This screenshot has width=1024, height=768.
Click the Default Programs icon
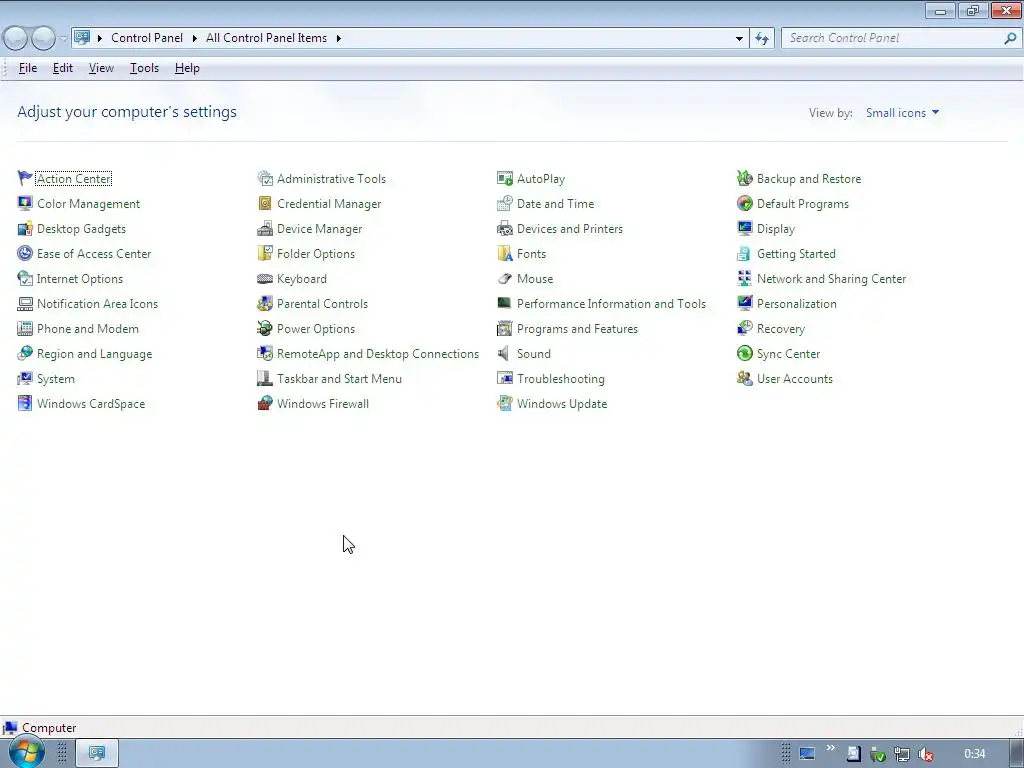pyautogui.click(x=744, y=203)
